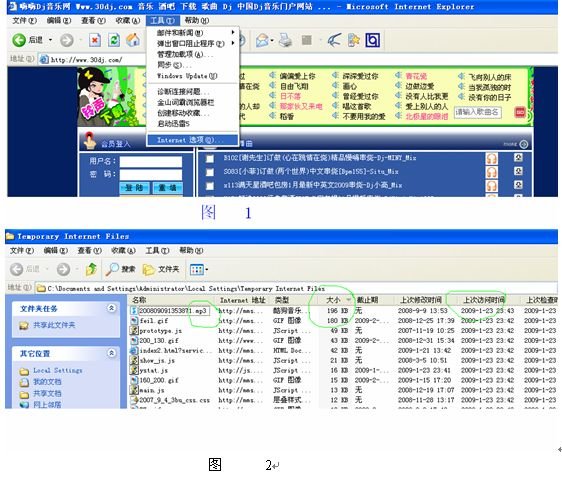562x480 pixels.
Task: Click the 上次访问时间 column header
Action: click(x=485, y=300)
